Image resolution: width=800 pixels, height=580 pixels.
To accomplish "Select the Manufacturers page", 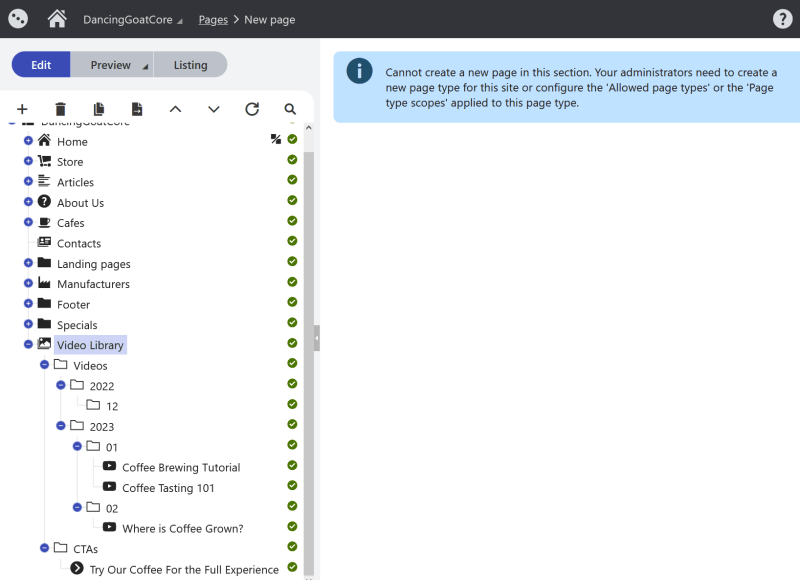I will click(x=93, y=284).
